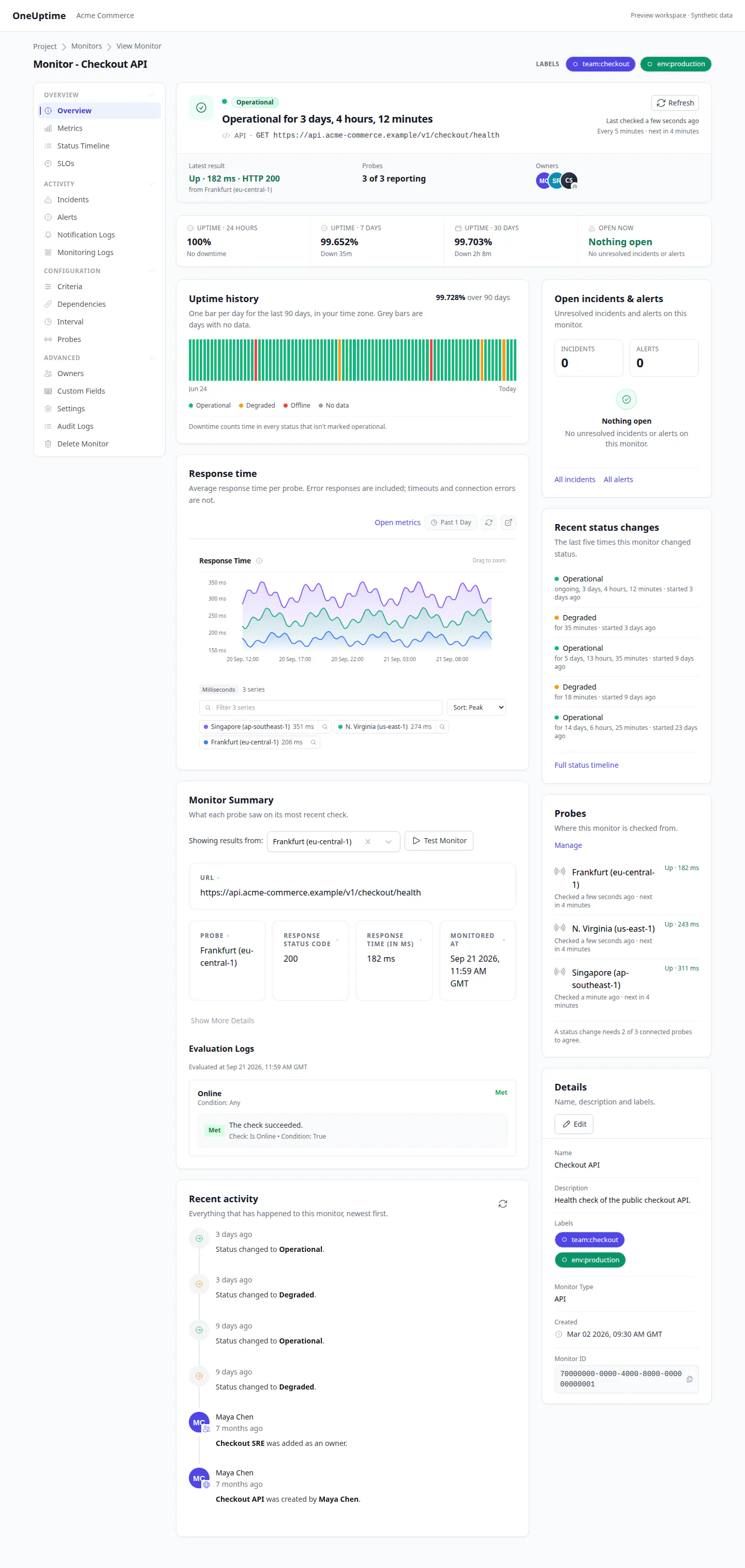Click info icon beside Response Time title
Screen dimensions: 745x1568
coord(259,561)
